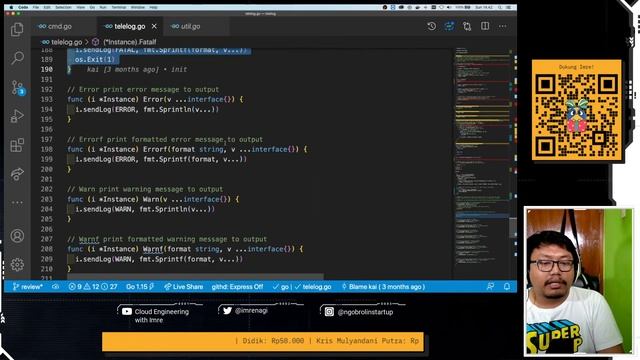Open the Manage gear icon
This screenshot has height=360, width=640.
click(17, 265)
